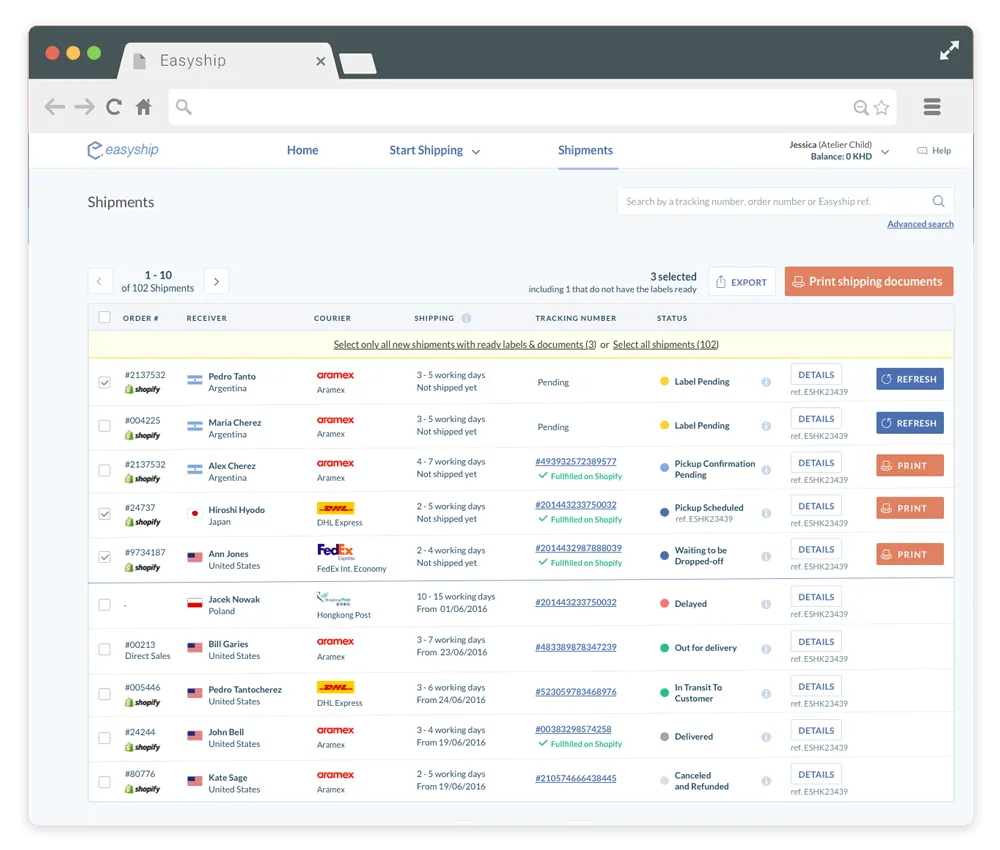Image resolution: width=1000 pixels, height=850 pixels.
Task: Open tracking number #483389878347239
Action: (x=575, y=647)
